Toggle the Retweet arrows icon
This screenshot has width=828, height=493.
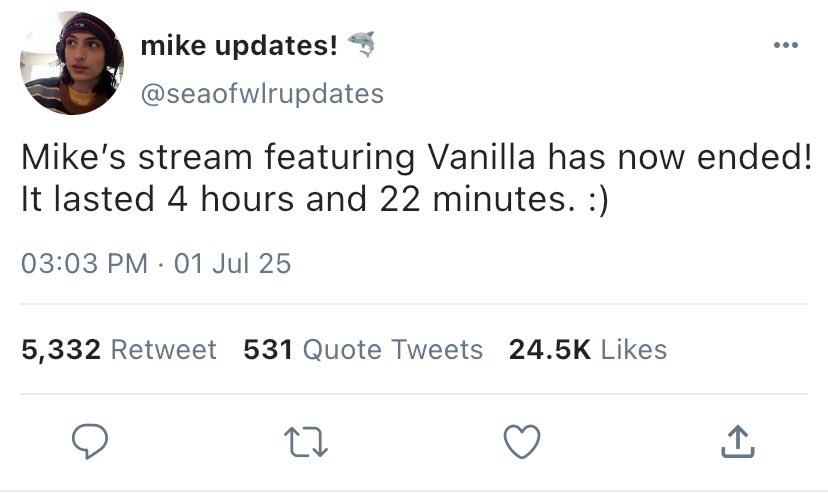click(x=306, y=440)
